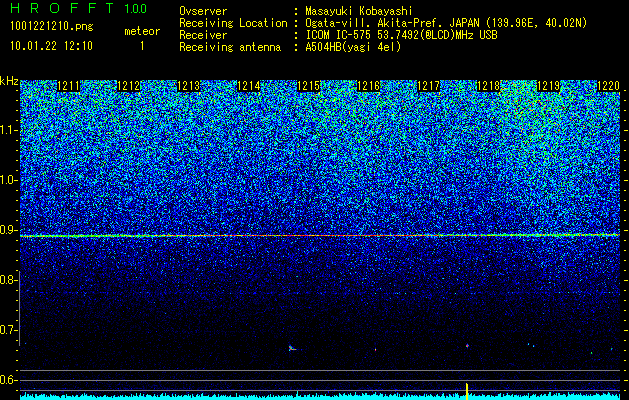
Task: Click the horizontal carrier line at 0.89 kHz
Action: tap(320, 236)
